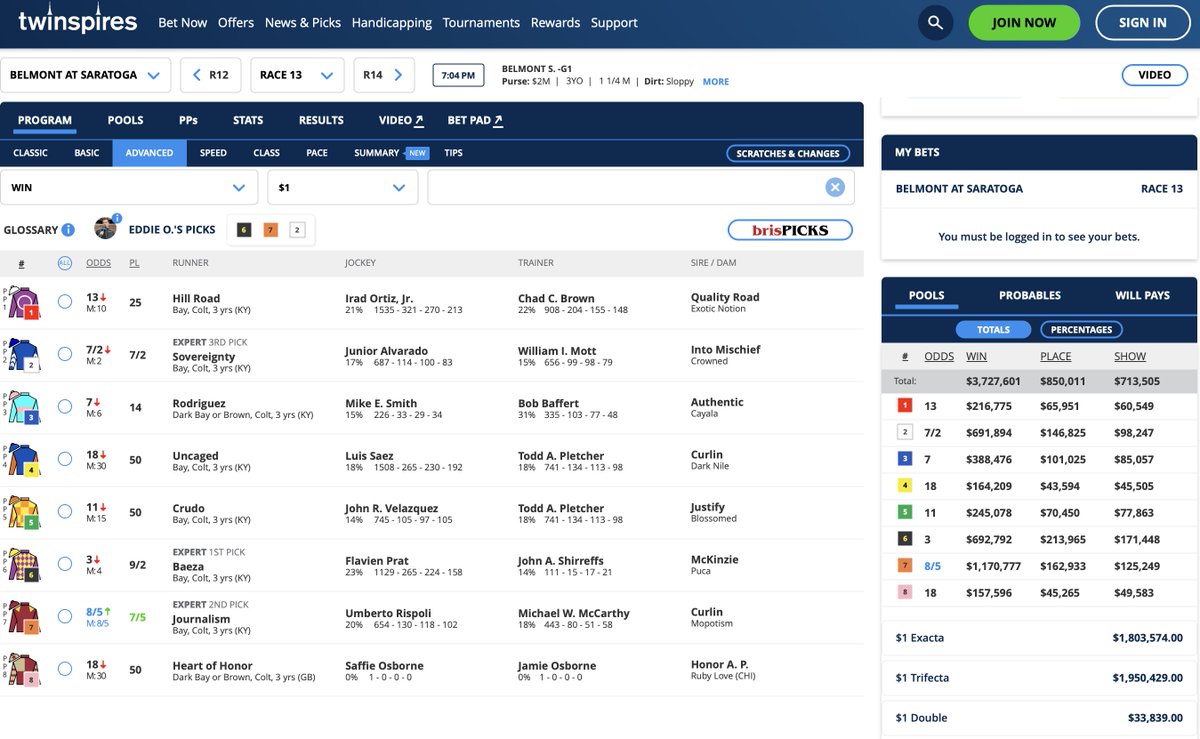
Task: Open VIDEO button at top right
Action: (x=1155, y=75)
